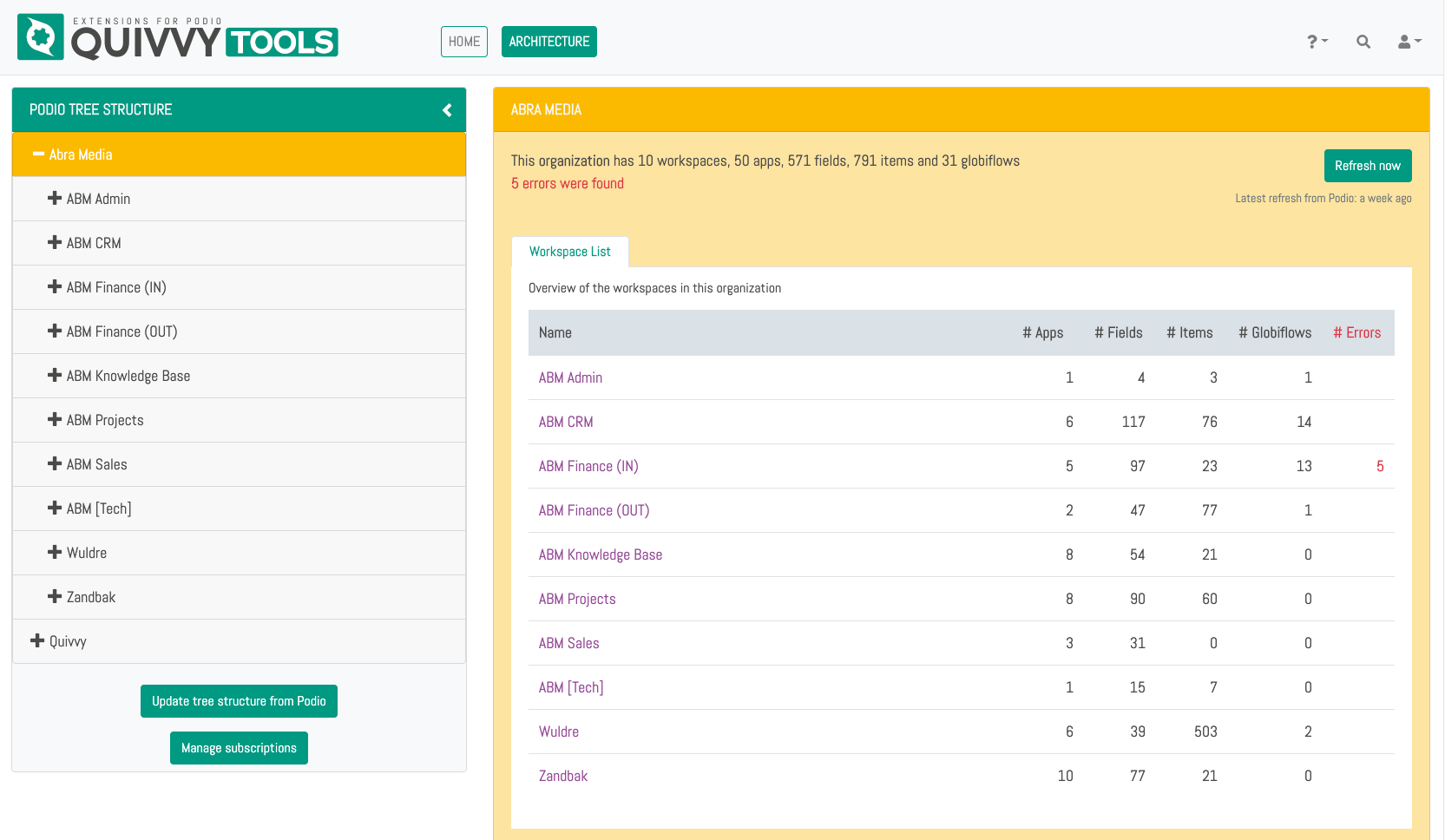Expand the Quivvy organization node
The height and width of the screenshot is (840, 1445).
pos(37,641)
